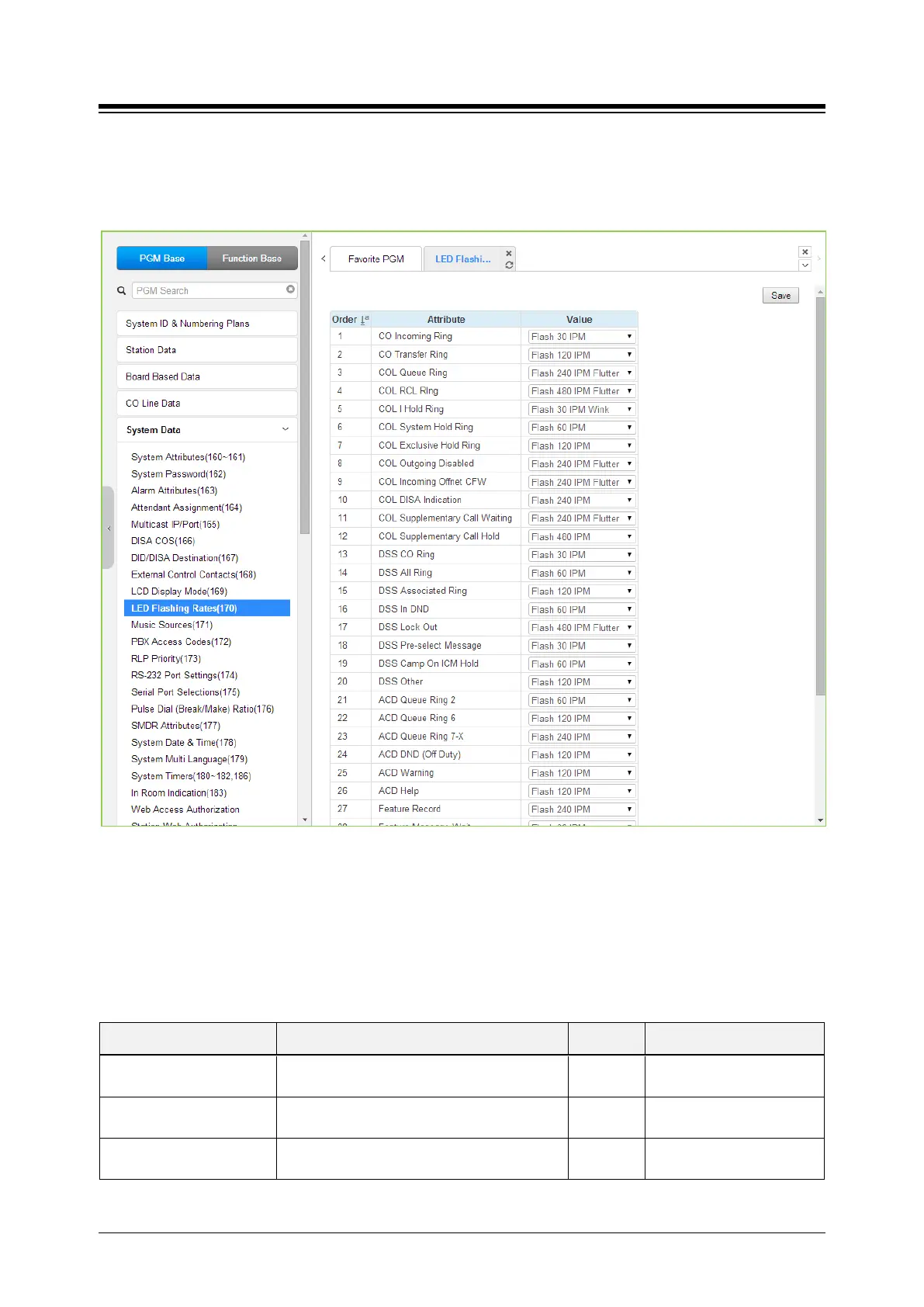Screen dimensions: 924x1307
Task: Collapse the System Data section
Action: [207, 430]
